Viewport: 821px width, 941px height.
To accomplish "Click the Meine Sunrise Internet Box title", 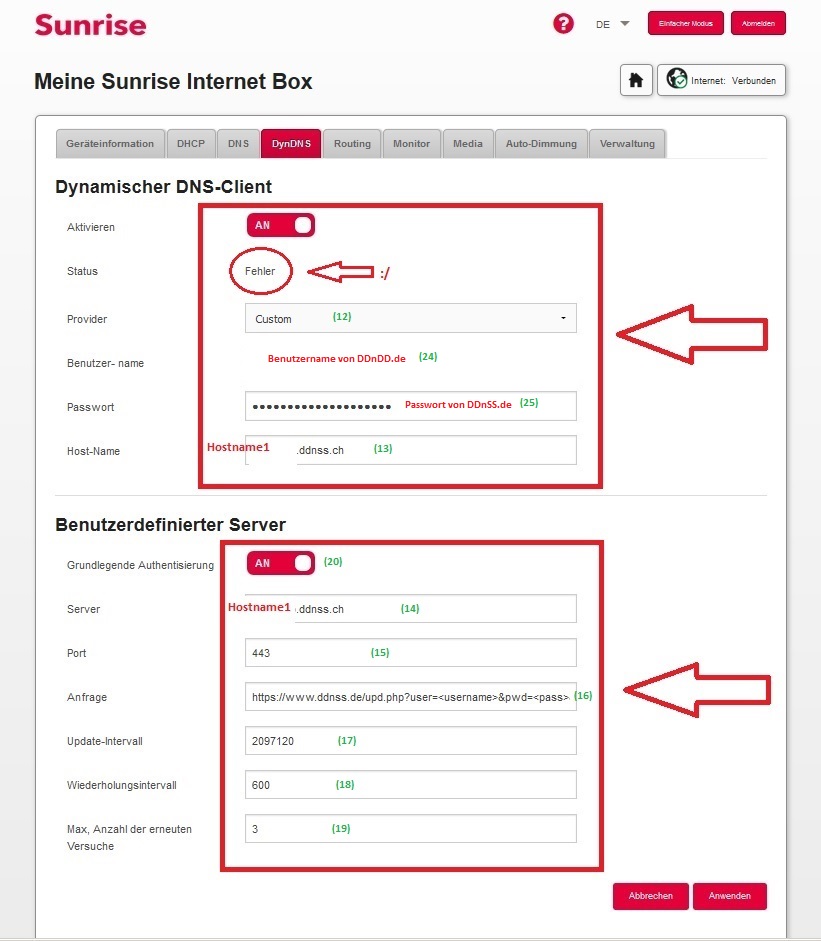I will tap(173, 81).
